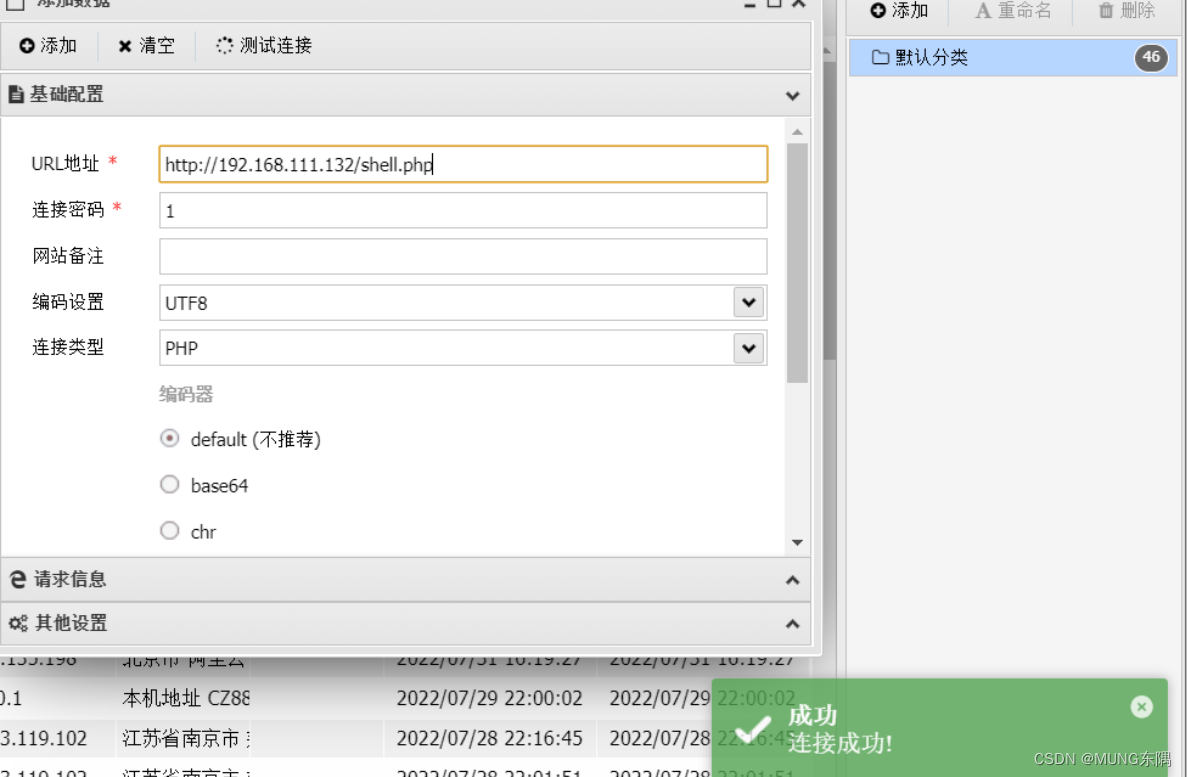Viewport: 1187px width, 777px height.
Task: Click the plus icon on dialog 添加 button
Action: coord(26,45)
